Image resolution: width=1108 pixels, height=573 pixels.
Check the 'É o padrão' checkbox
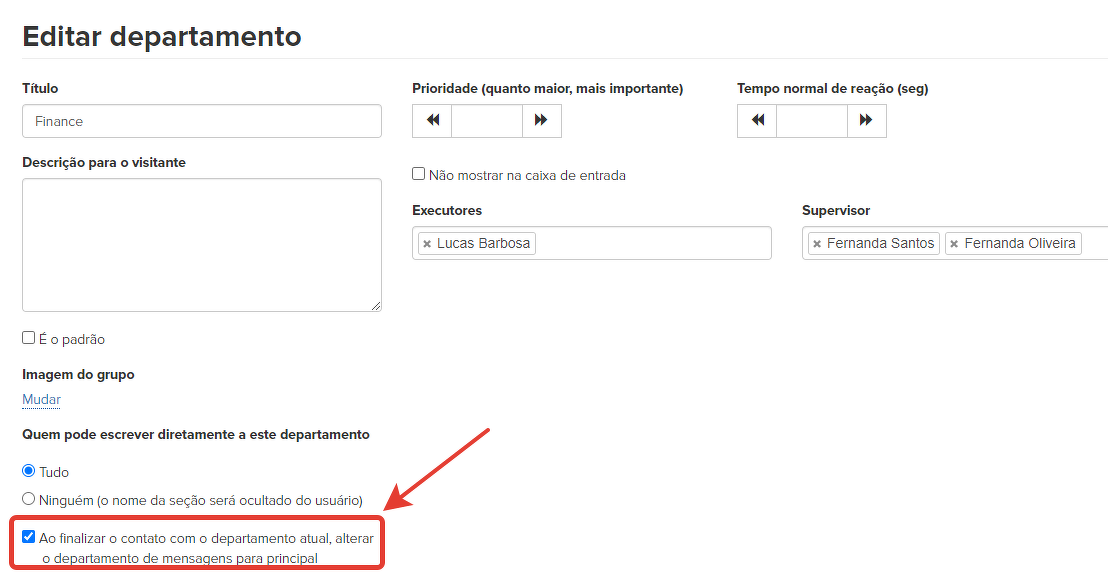[29, 338]
